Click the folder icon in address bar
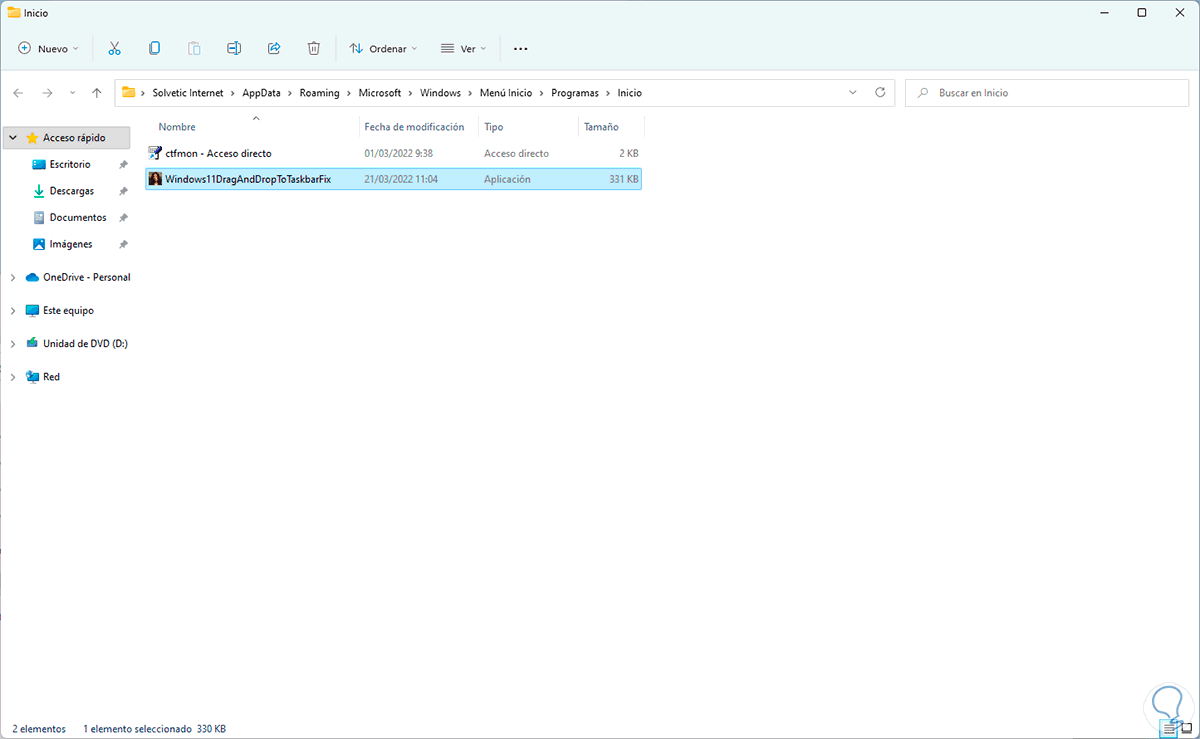The image size is (1200, 739). coord(128,92)
